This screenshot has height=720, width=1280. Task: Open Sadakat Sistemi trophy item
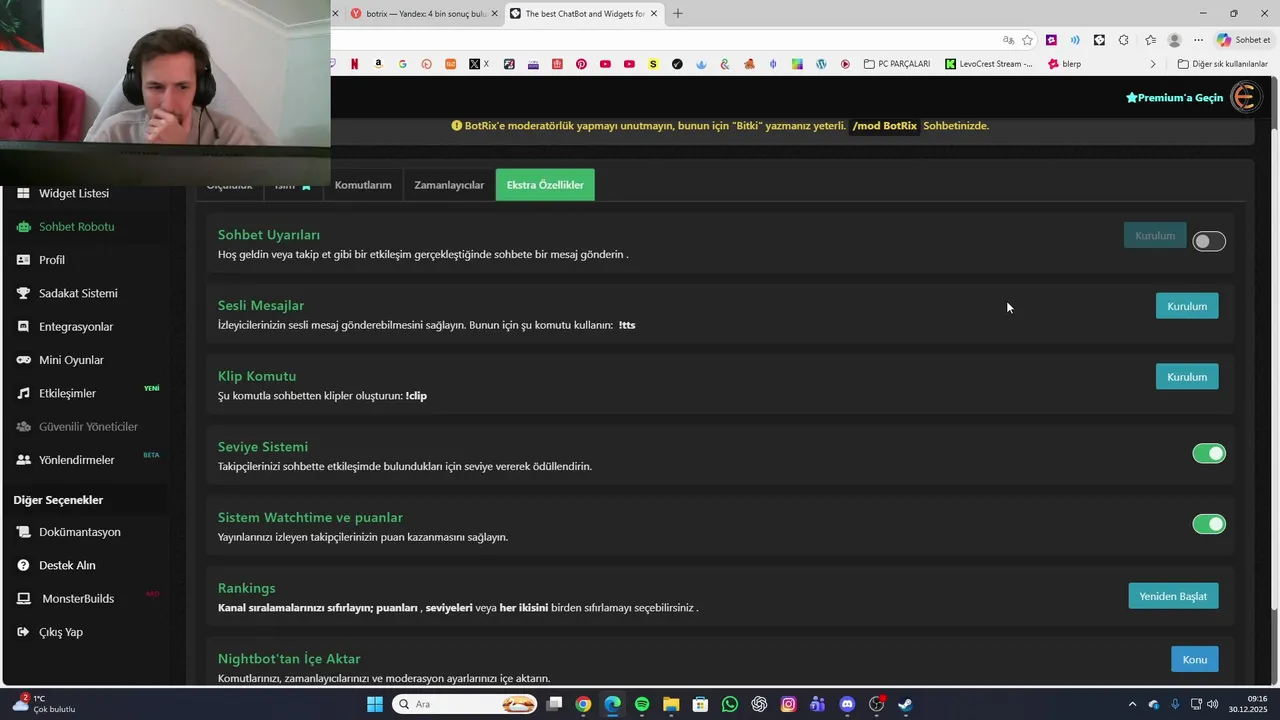point(66,293)
